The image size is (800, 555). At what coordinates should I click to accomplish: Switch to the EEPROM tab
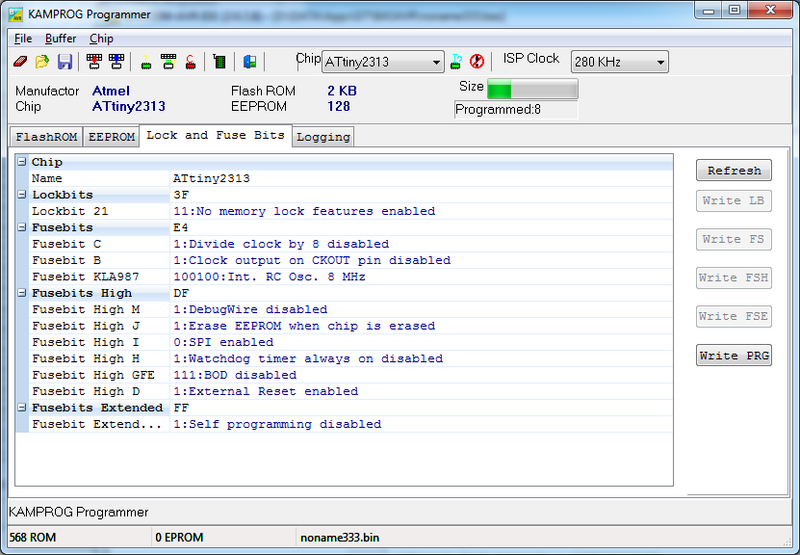(x=111, y=137)
